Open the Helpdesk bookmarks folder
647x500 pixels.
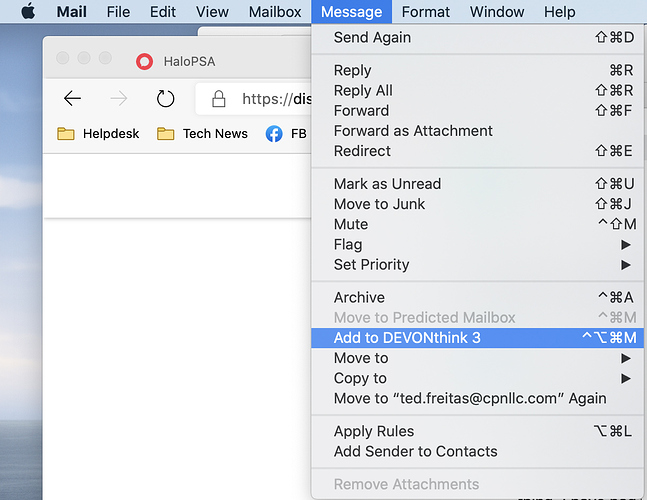98,134
